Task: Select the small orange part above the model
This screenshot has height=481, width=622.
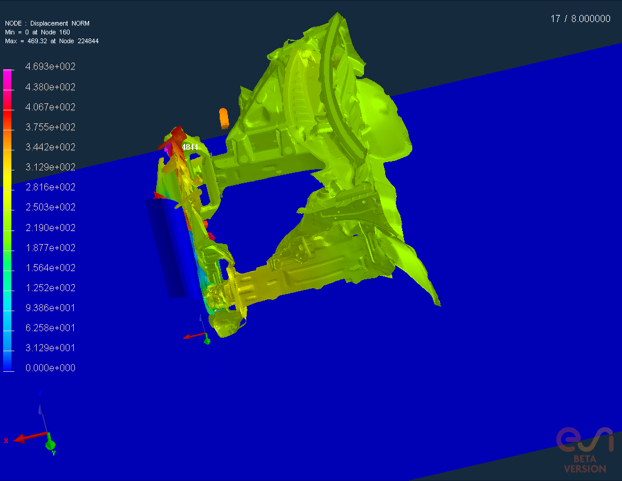Action: (x=224, y=116)
